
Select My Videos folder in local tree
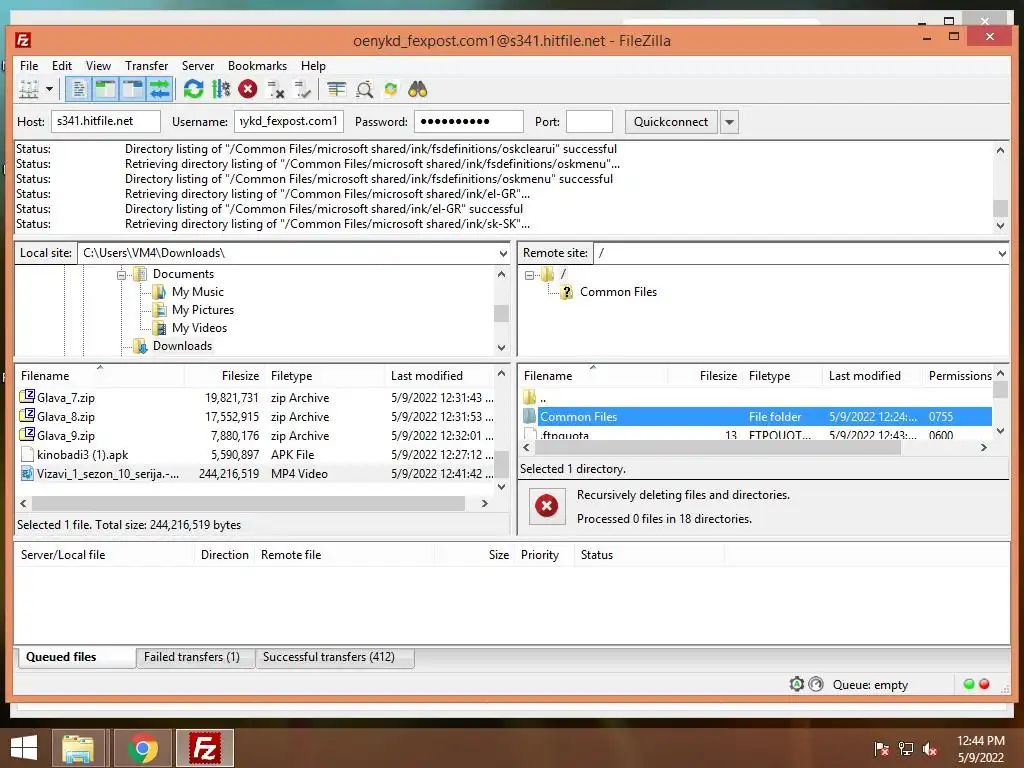coord(200,328)
